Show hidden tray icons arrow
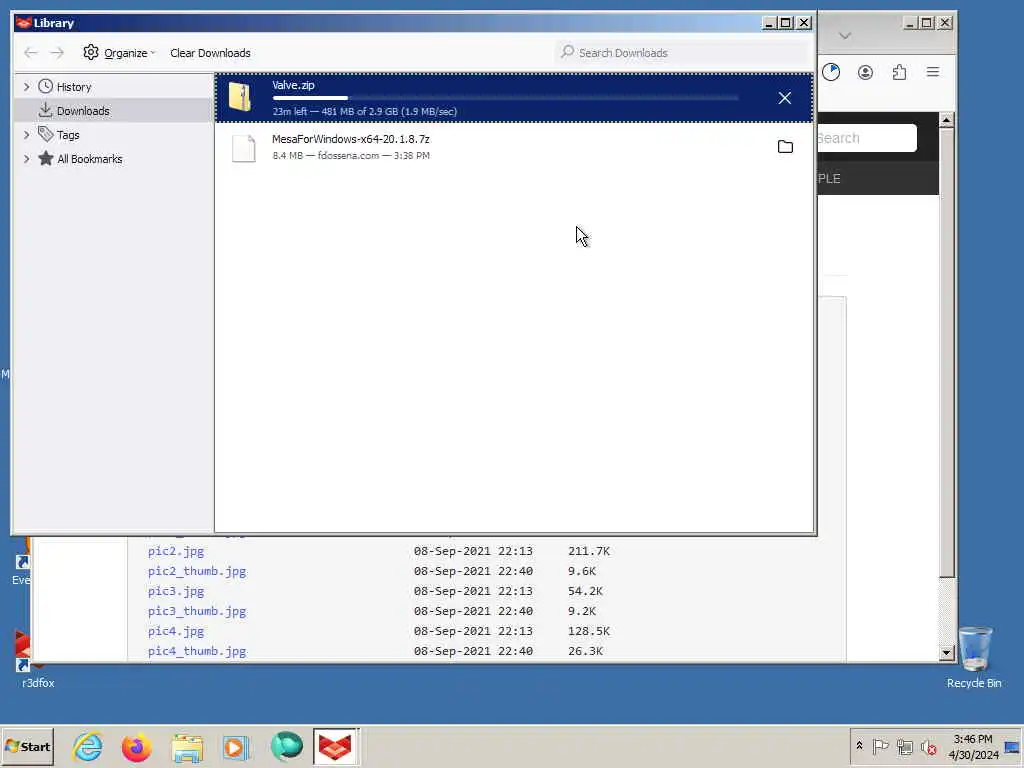1024x768 pixels. tap(859, 746)
